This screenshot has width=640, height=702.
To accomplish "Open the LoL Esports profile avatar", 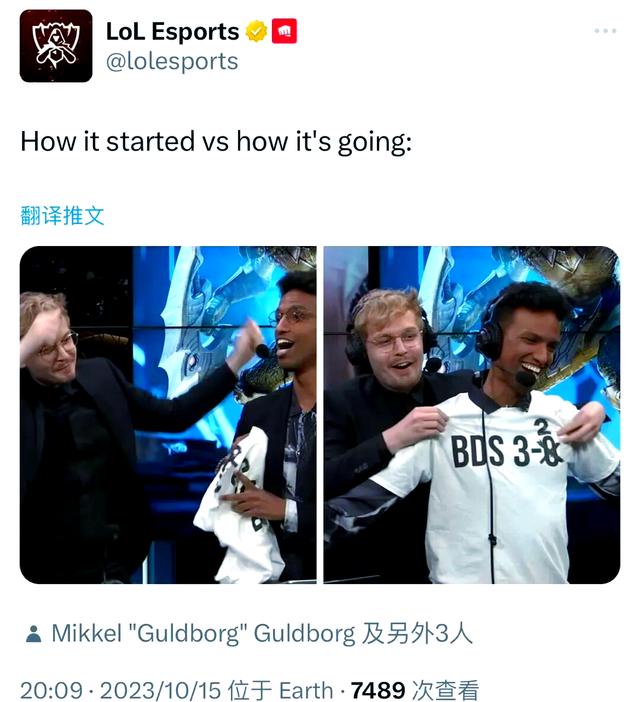I will click(x=56, y=46).
